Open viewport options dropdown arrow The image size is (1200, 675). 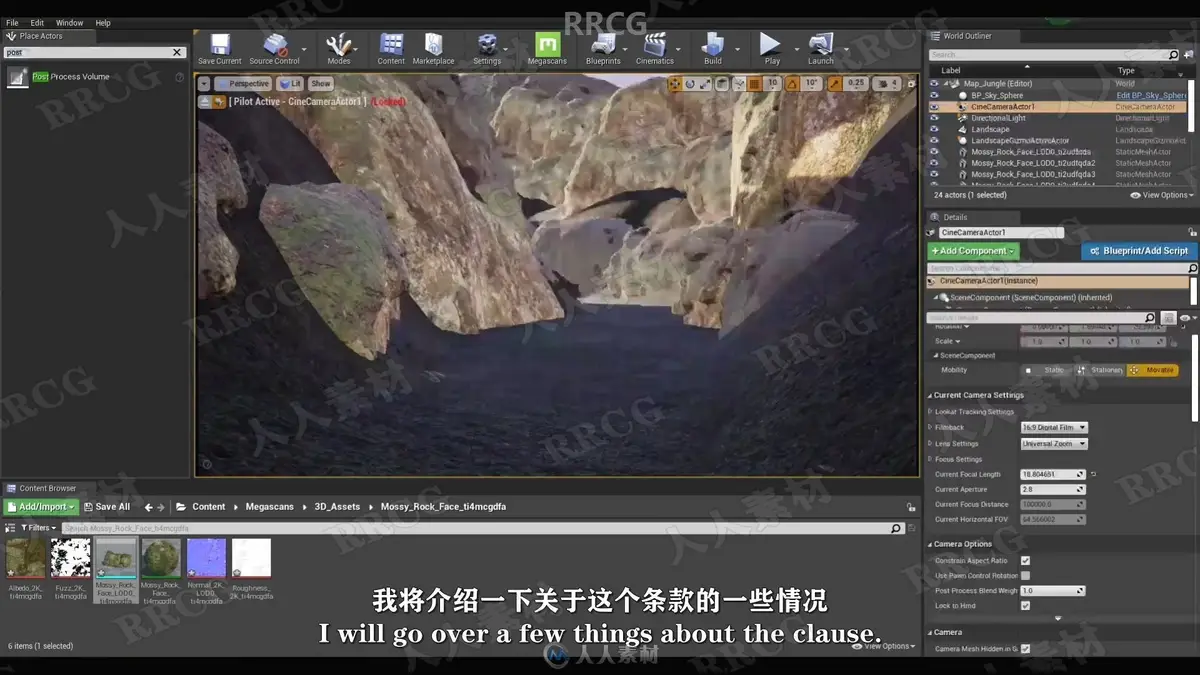click(204, 84)
